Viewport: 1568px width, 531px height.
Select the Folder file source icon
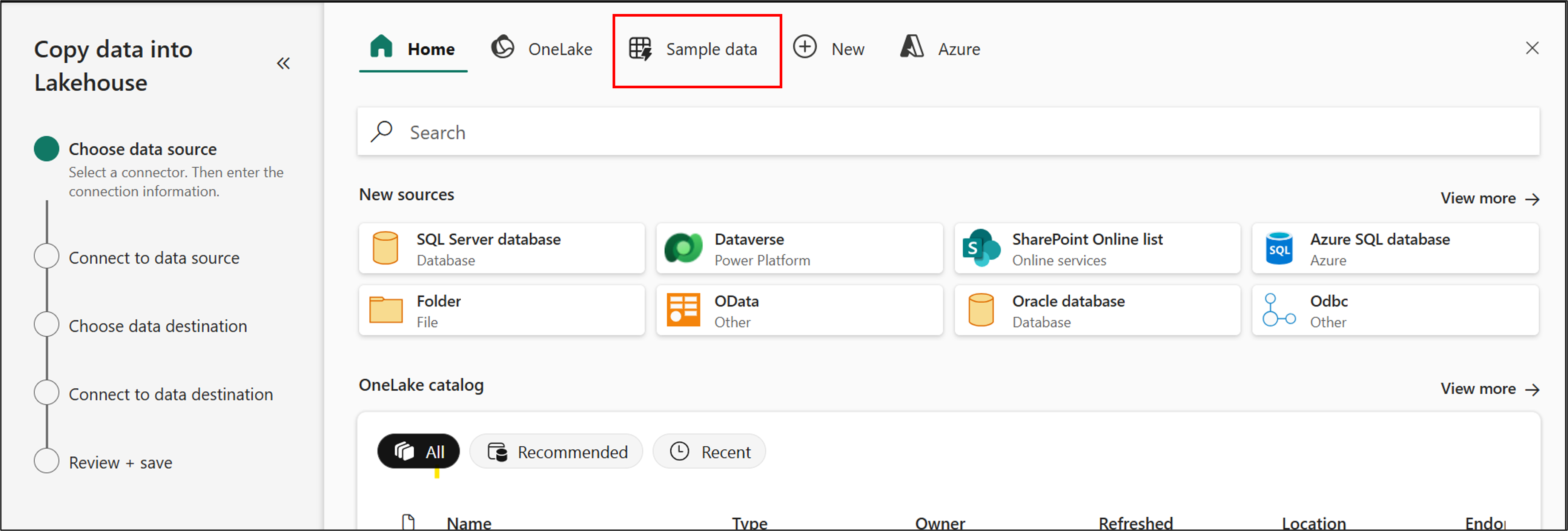point(385,311)
